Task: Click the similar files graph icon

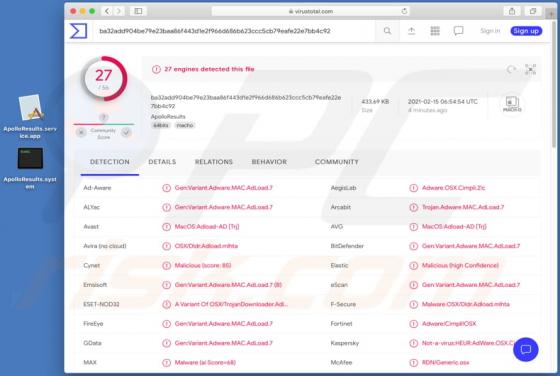Action: [530, 69]
